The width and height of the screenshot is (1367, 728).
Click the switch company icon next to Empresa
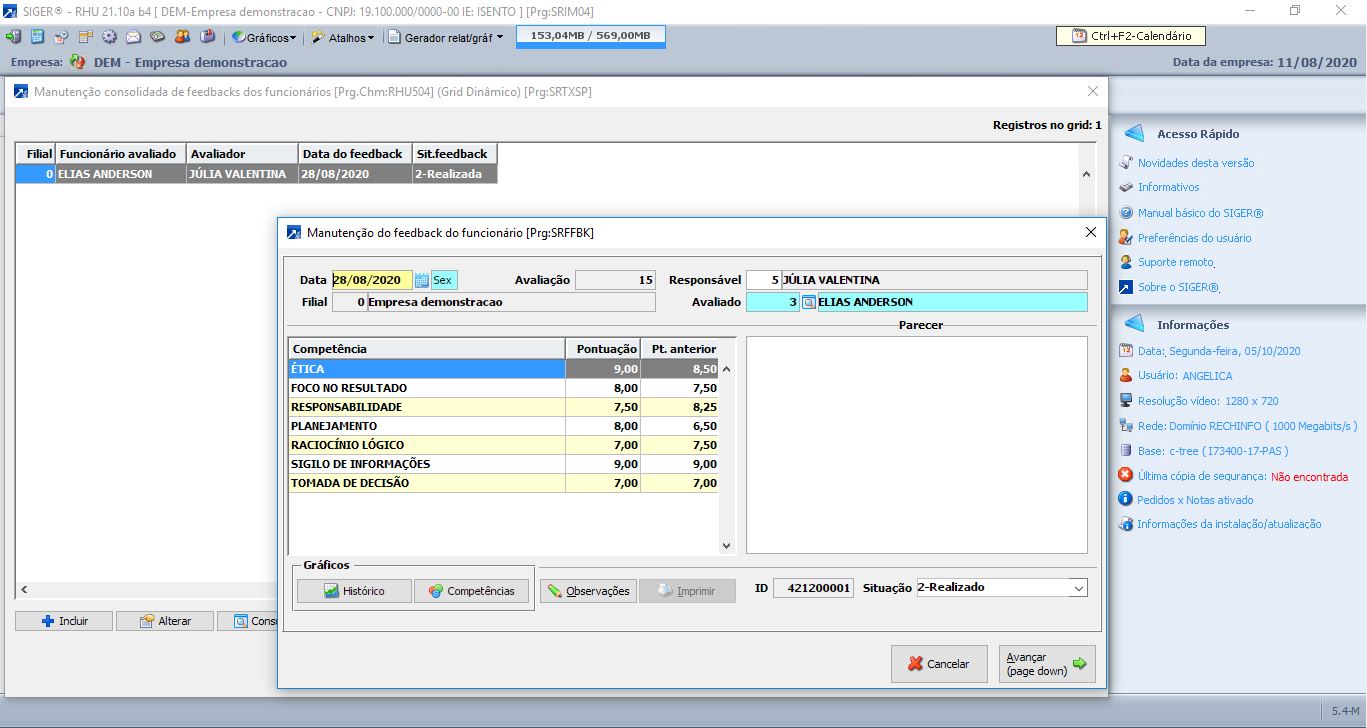tap(78, 62)
